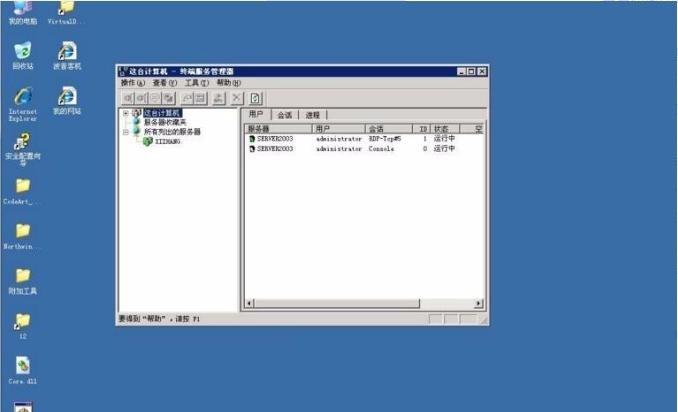Screen dimensions: 678x412
Task: Select the 所有列出的服务器 tree item
Action: 172,132
